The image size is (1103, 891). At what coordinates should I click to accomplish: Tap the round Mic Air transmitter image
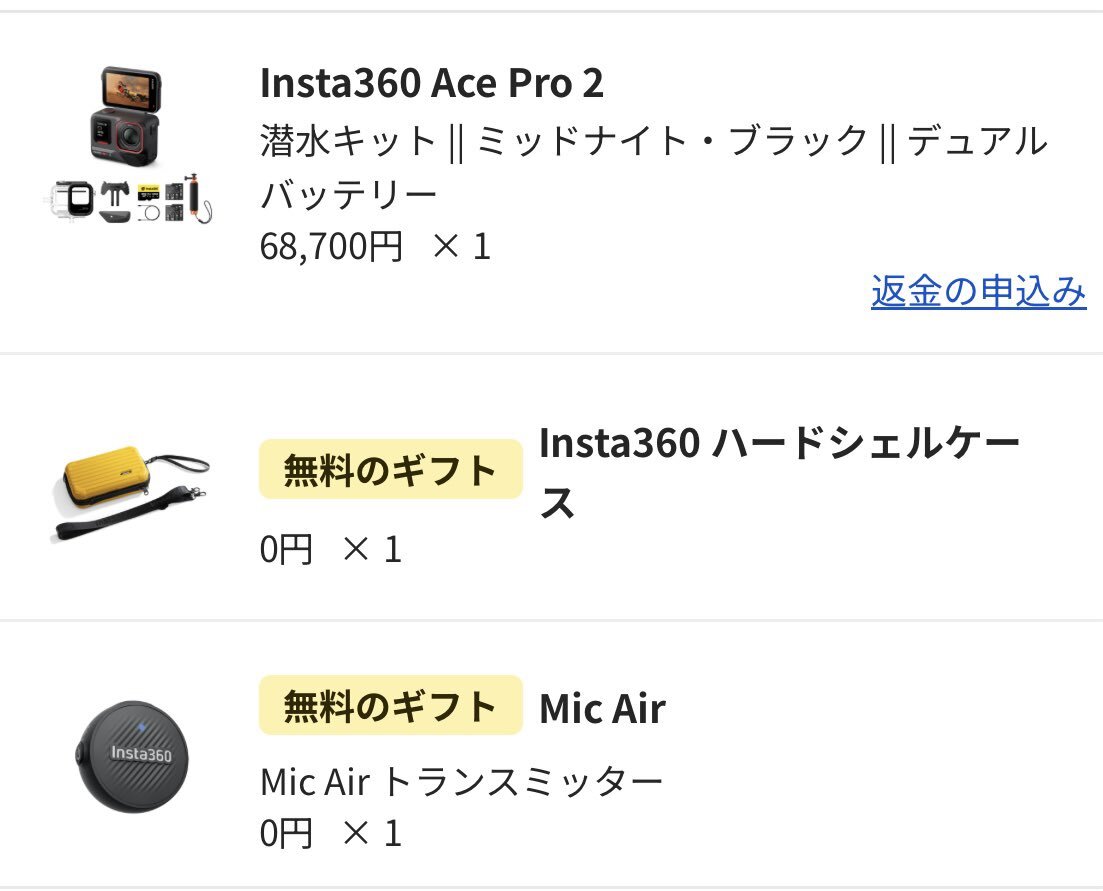click(131, 756)
